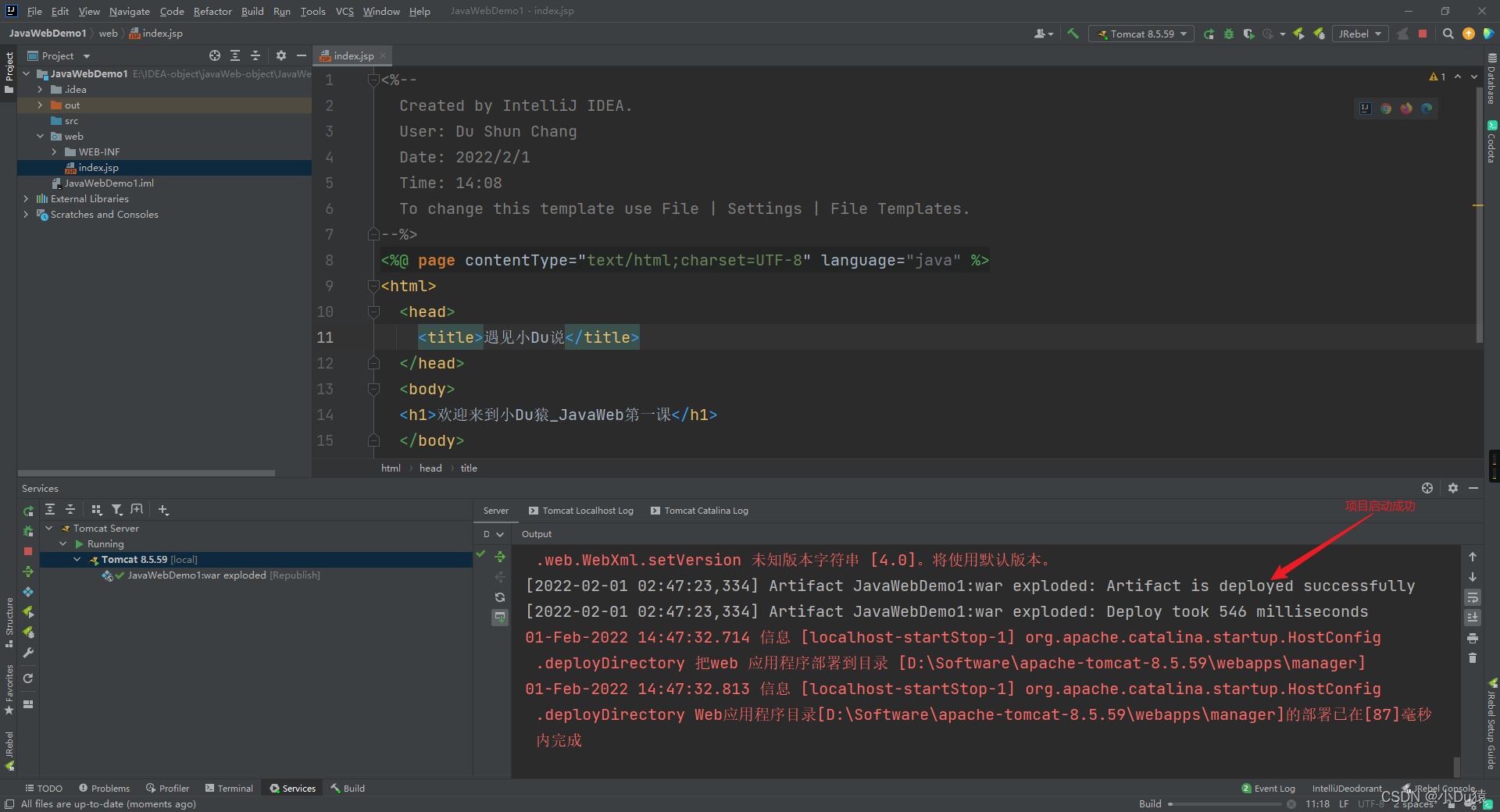This screenshot has height=812, width=1500.
Task: Cancel Build progress bar task
Action: [x=1291, y=804]
